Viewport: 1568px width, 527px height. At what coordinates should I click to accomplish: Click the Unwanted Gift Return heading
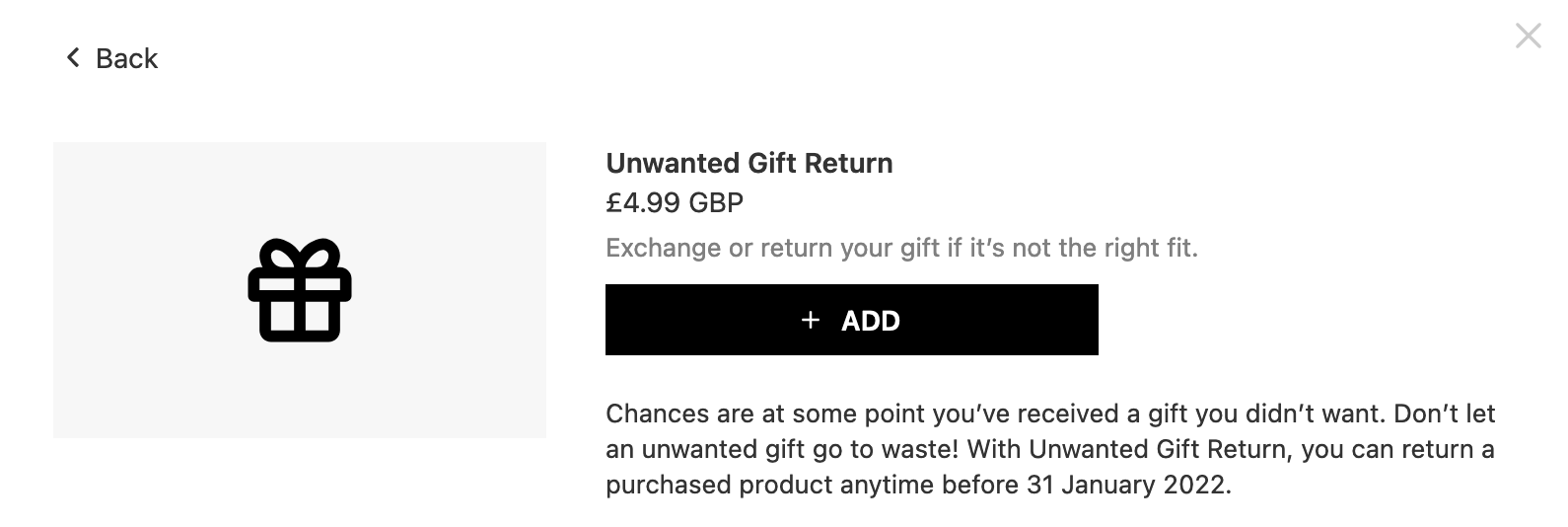[x=749, y=163]
